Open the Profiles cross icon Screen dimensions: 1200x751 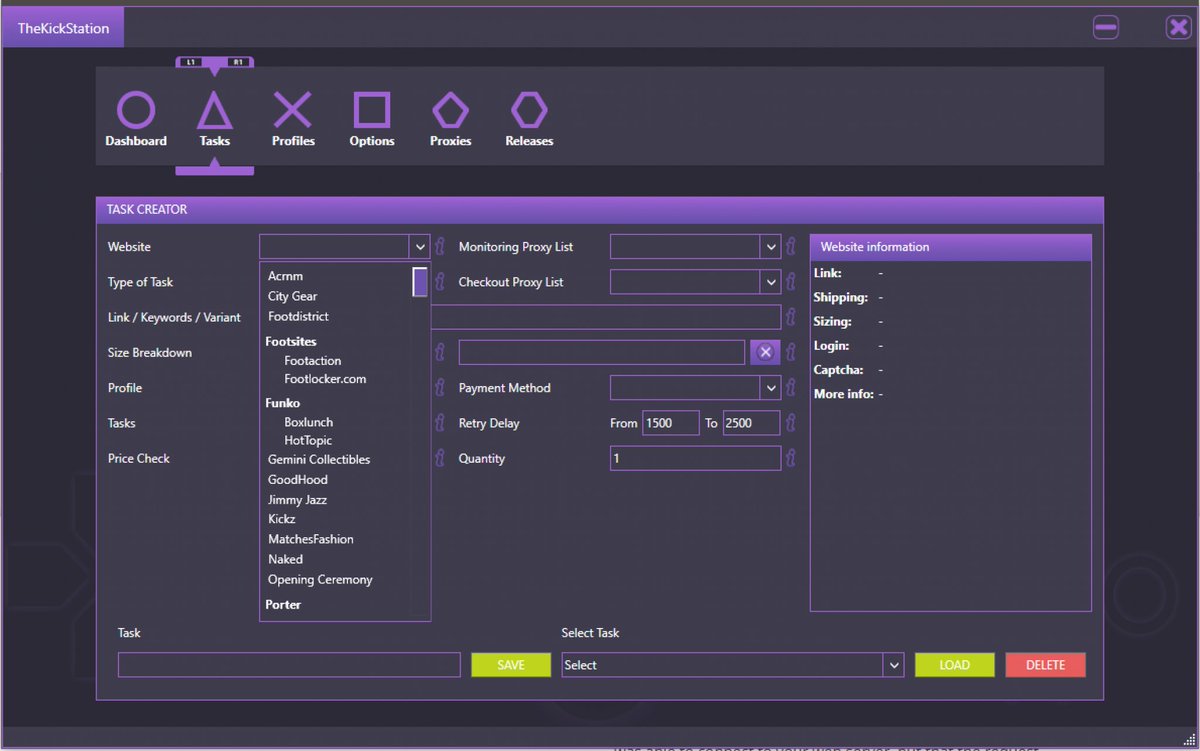click(x=293, y=111)
